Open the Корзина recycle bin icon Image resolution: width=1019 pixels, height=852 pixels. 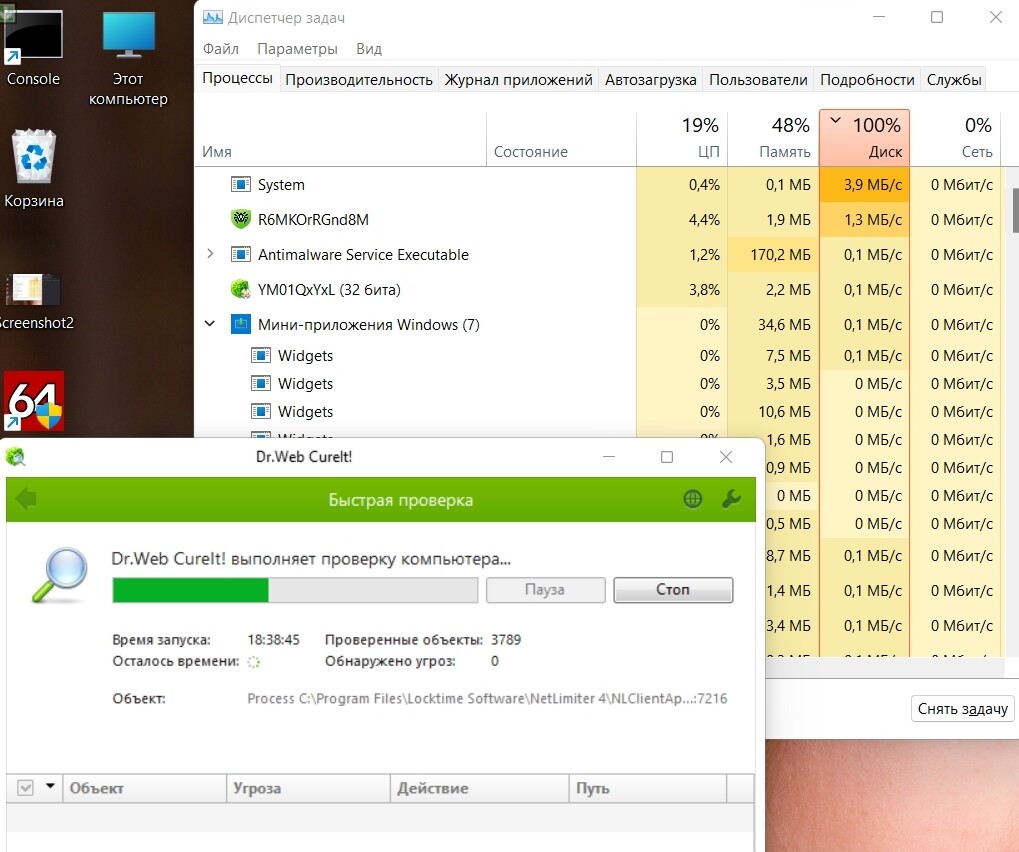(x=34, y=169)
